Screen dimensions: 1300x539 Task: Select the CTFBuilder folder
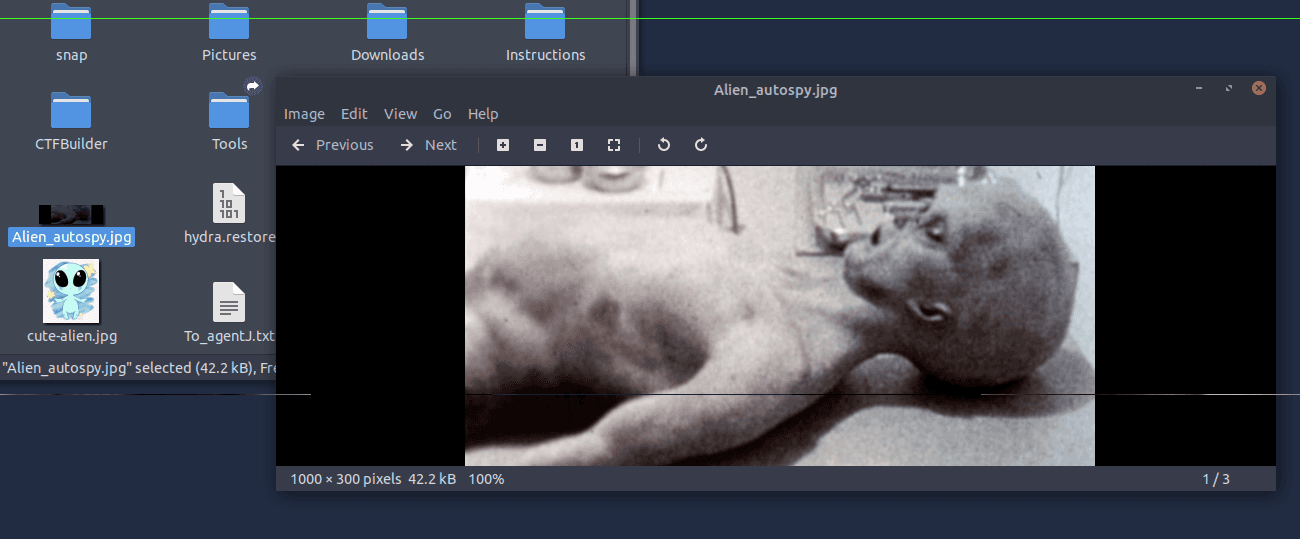(71, 111)
